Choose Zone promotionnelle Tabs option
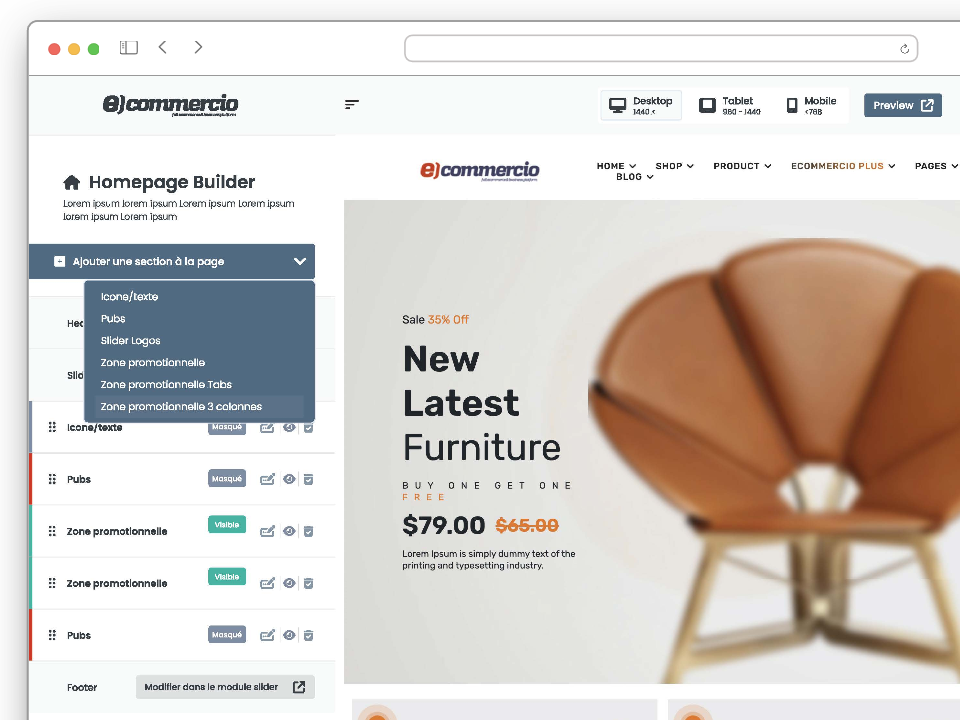Viewport: 960px width, 720px height. point(166,384)
